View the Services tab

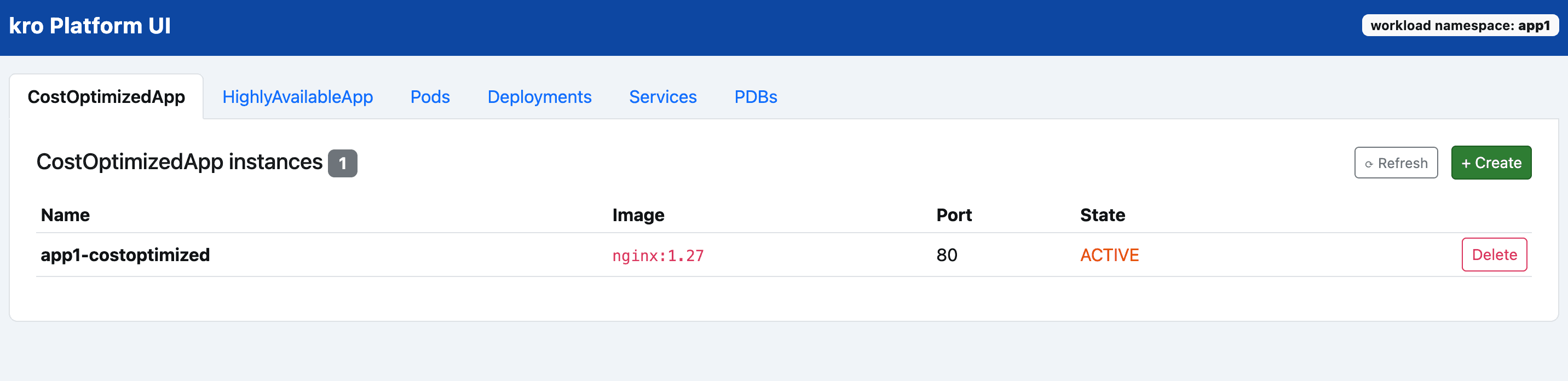[662, 97]
